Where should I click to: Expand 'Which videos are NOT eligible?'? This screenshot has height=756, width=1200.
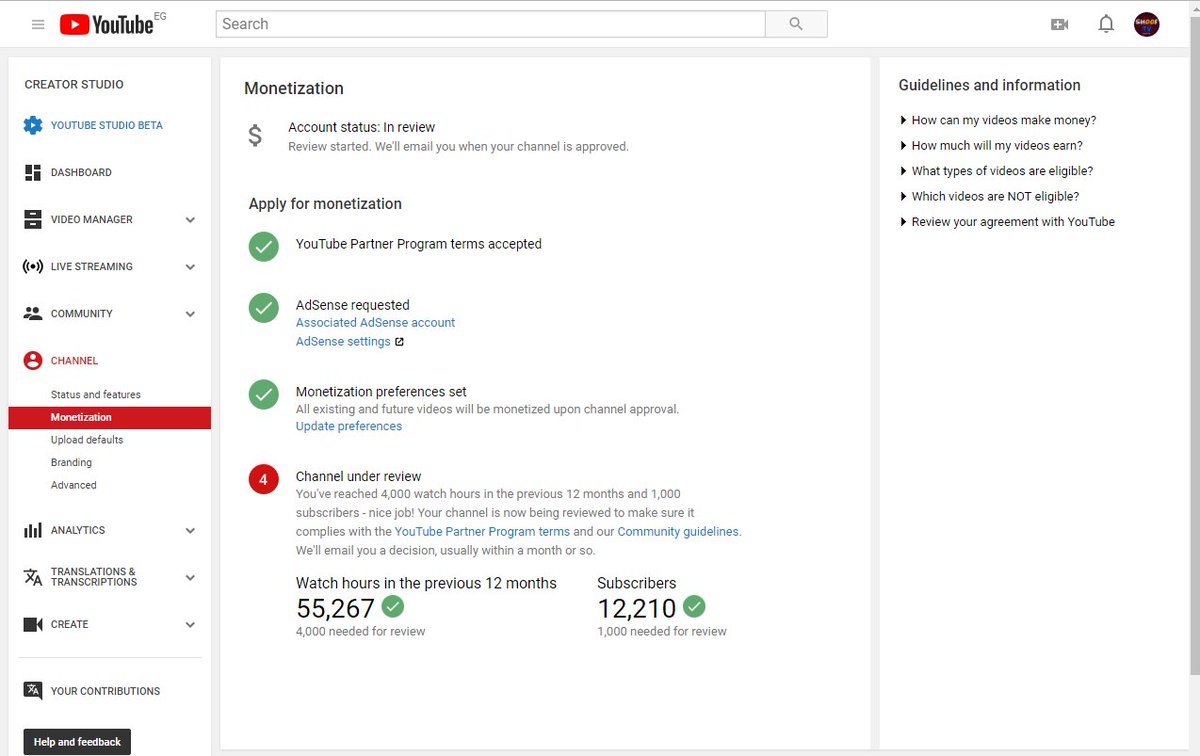(x=989, y=197)
